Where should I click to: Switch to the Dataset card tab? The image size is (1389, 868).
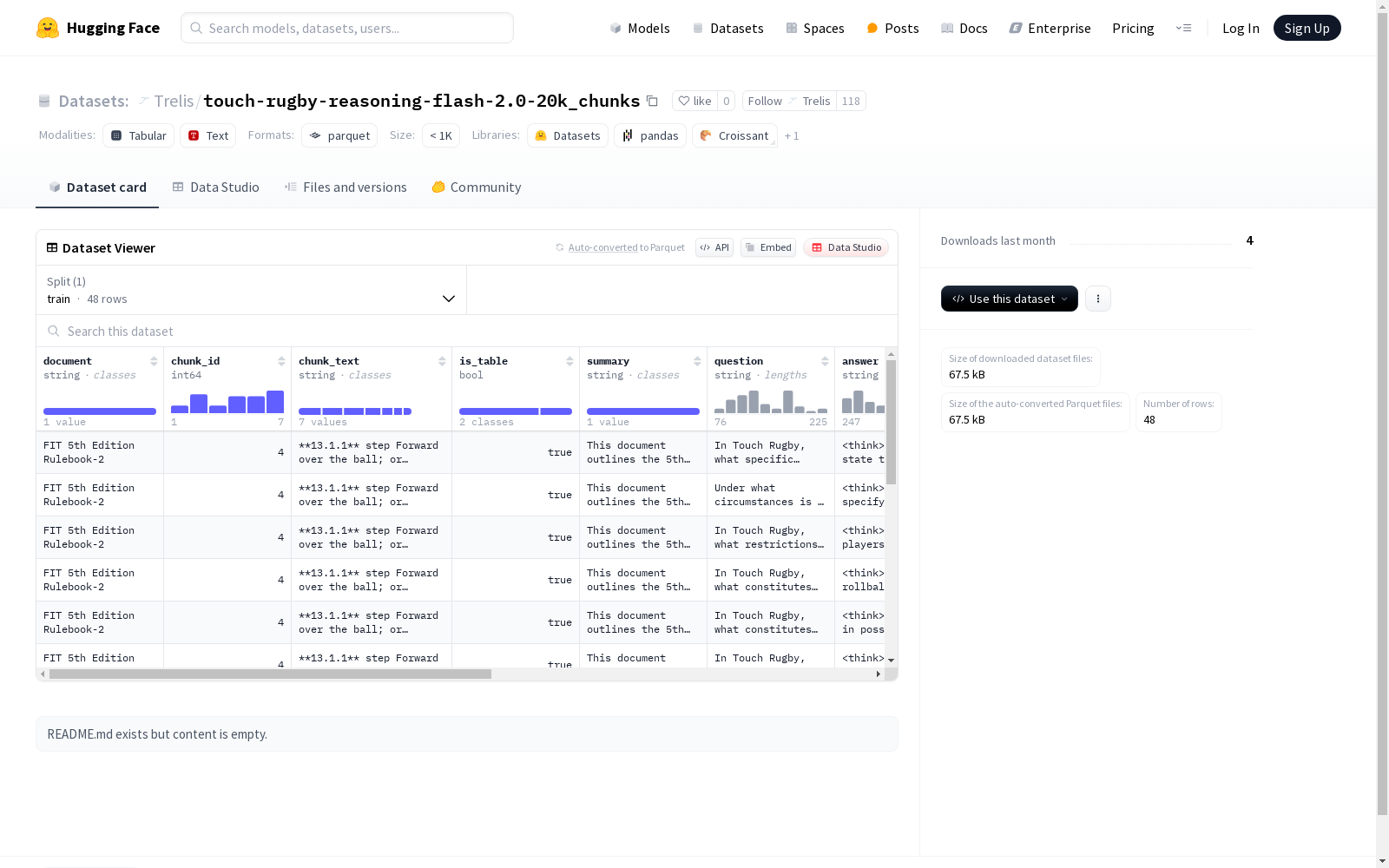pyautogui.click(x=97, y=187)
